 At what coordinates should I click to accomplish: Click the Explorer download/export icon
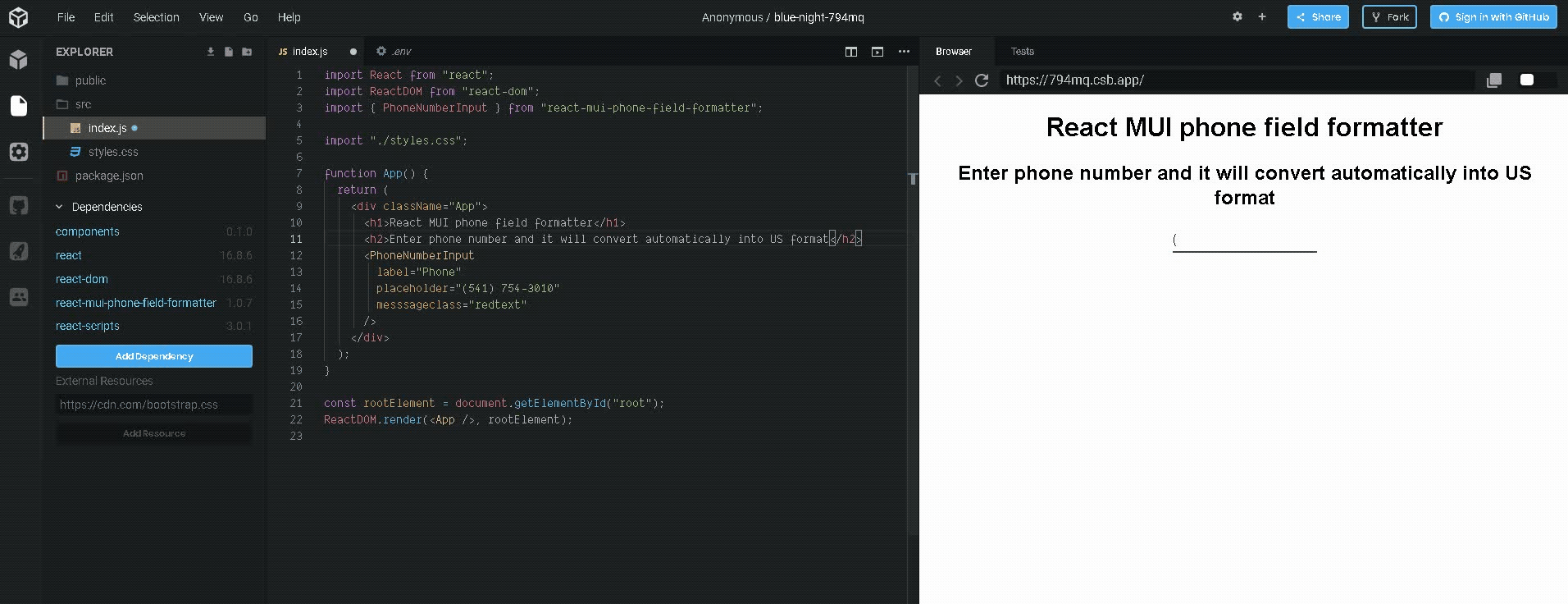point(211,52)
